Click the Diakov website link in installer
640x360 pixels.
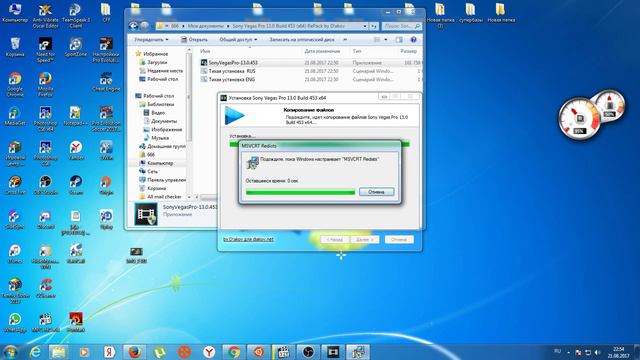[x=248, y=239]
